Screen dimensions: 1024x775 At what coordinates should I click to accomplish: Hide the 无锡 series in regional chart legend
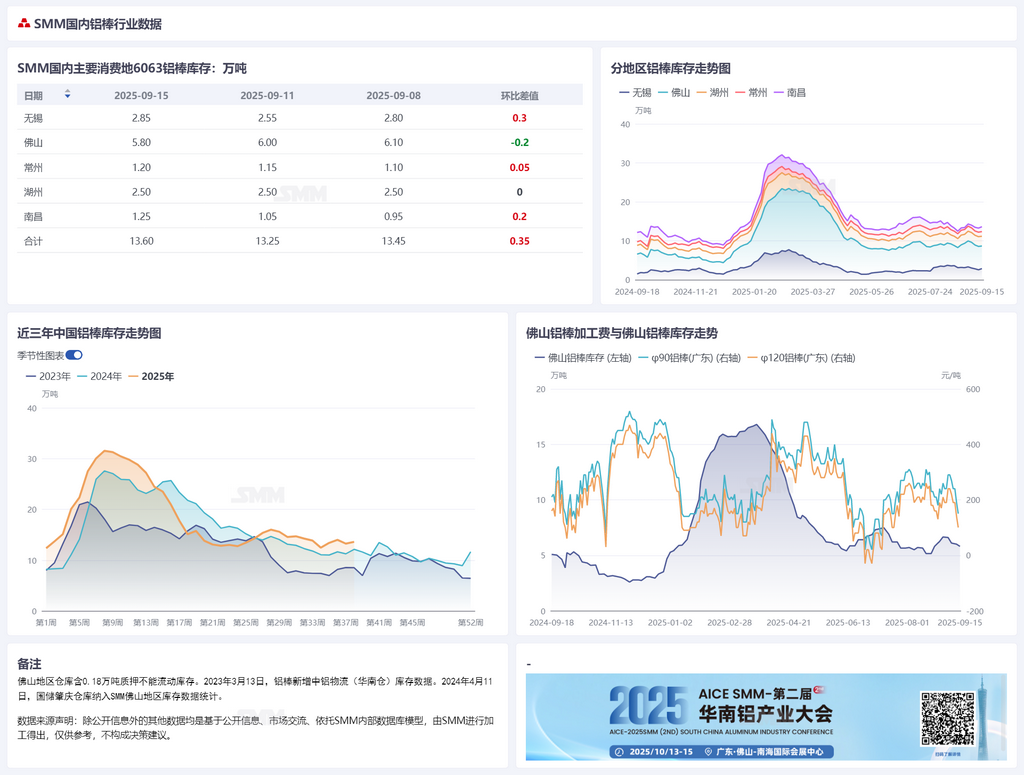pos(635,93)
